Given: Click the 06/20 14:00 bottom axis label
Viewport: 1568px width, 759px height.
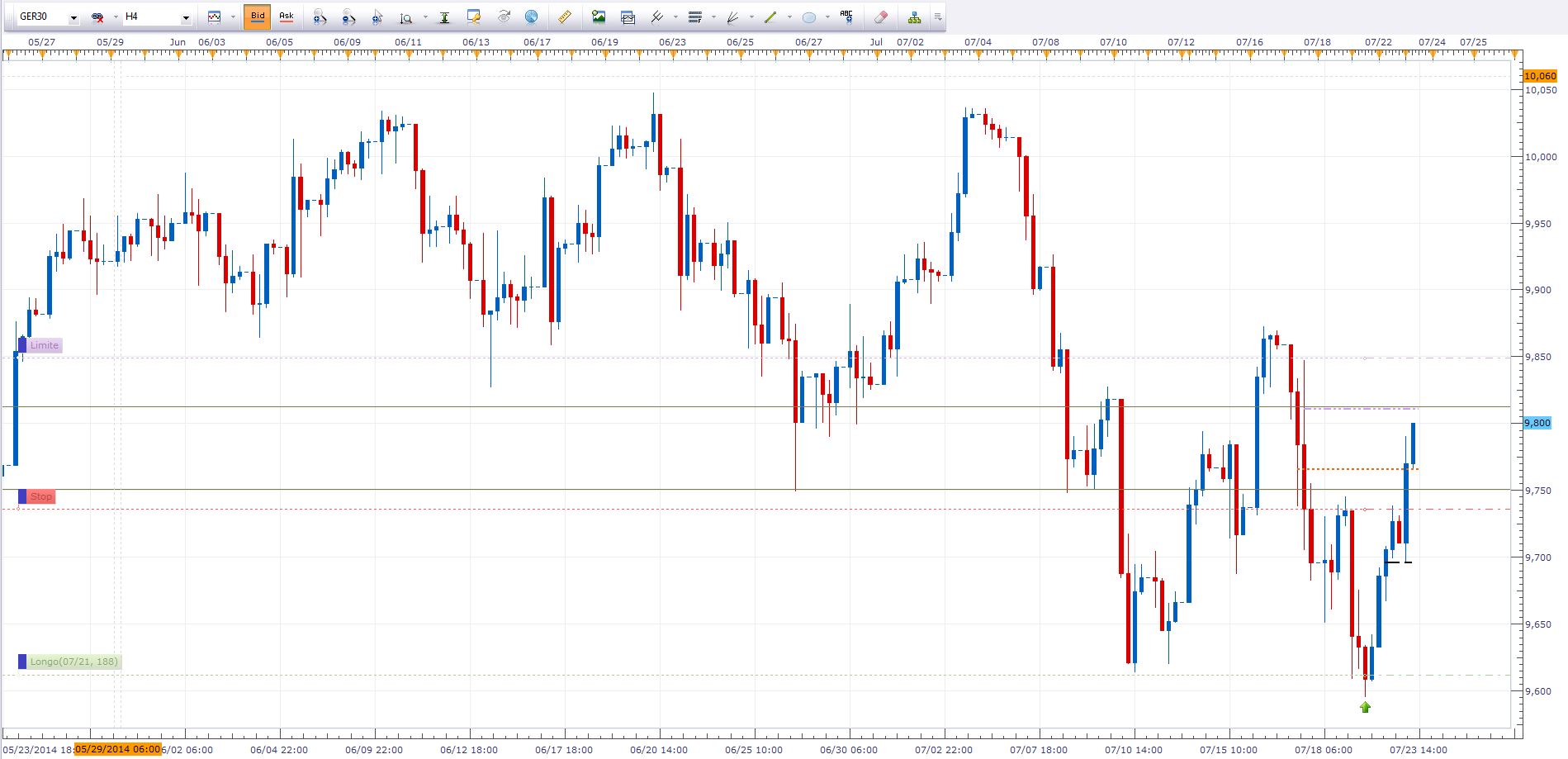Looking at the screenshot, I should click(660, 750).
